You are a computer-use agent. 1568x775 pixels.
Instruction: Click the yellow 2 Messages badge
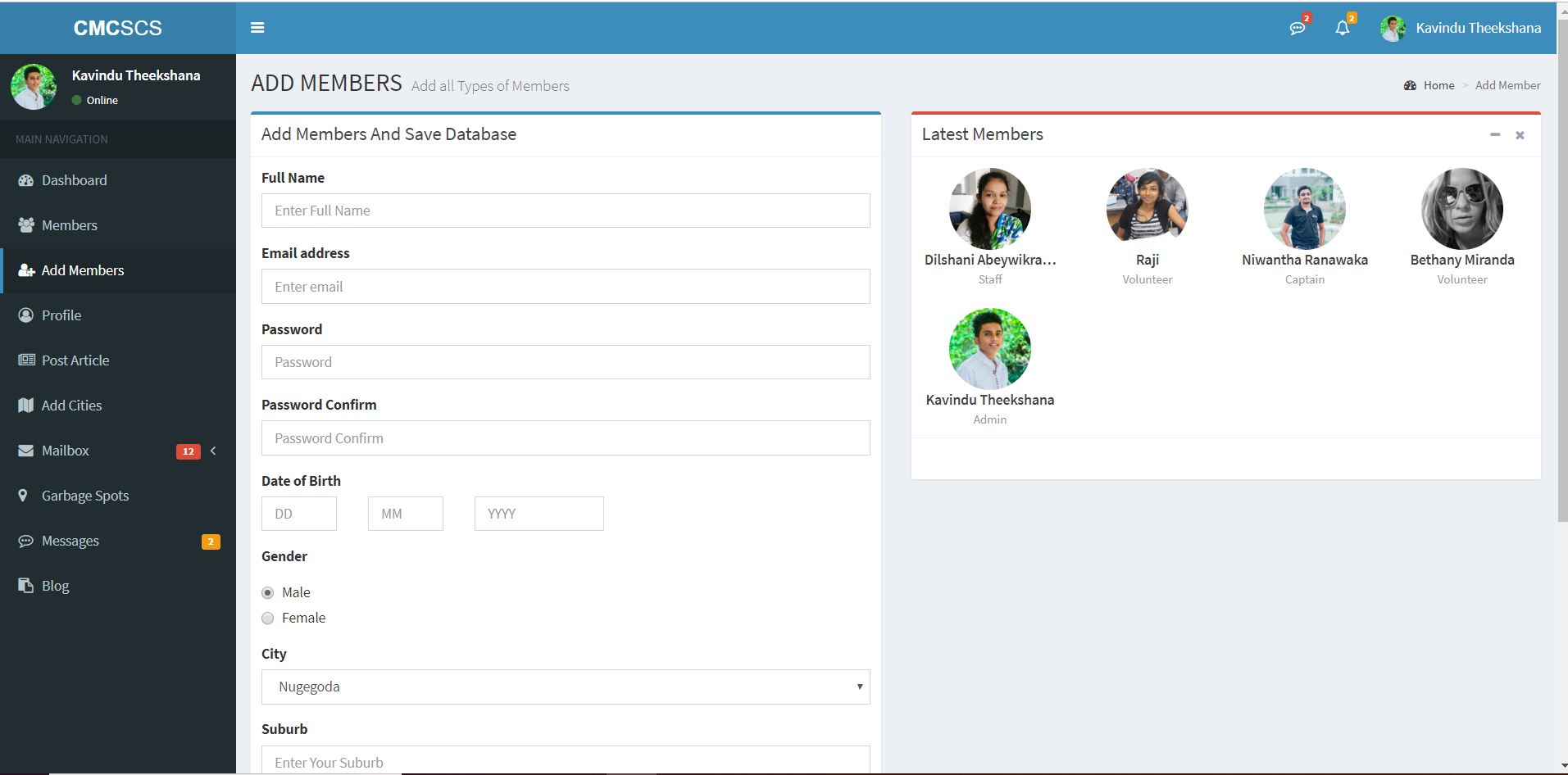point(211,542)
